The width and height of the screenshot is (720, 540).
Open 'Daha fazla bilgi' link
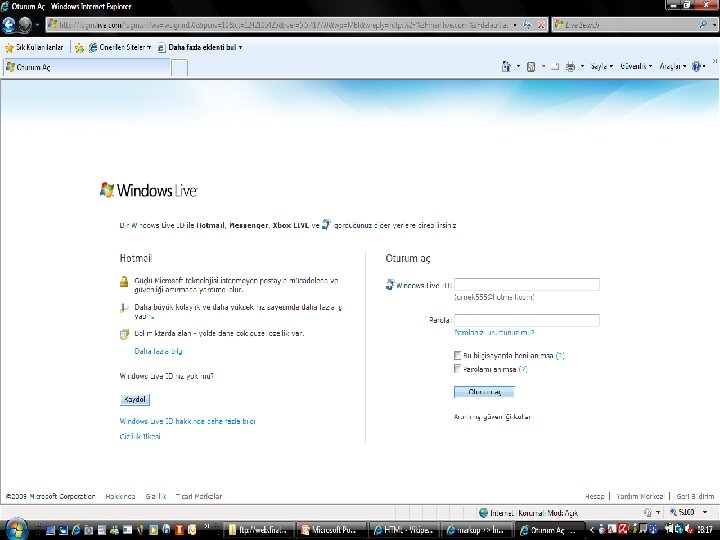(158, 351)
